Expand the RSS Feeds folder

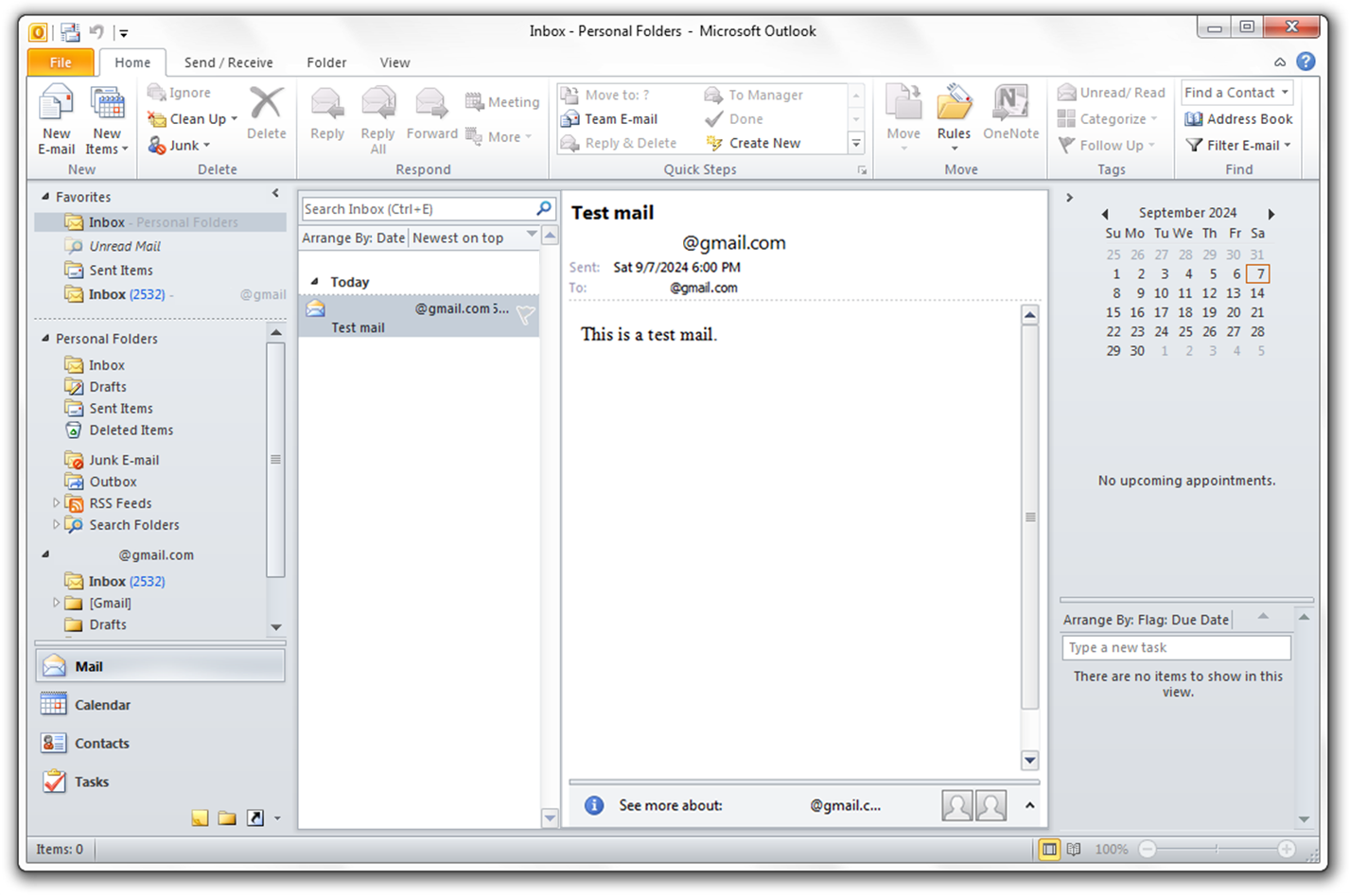[x=56, y=503]
